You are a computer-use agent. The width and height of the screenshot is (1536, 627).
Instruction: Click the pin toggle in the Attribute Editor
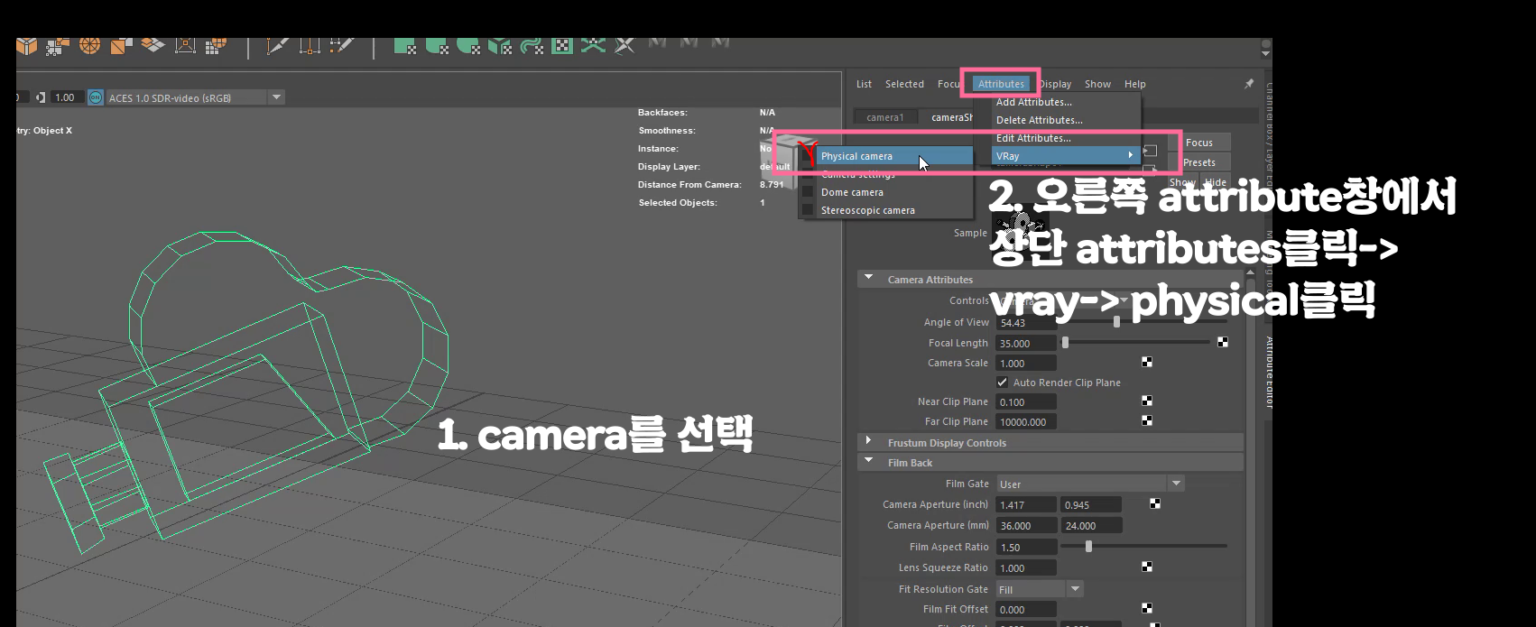click(x=1248, y=84)
